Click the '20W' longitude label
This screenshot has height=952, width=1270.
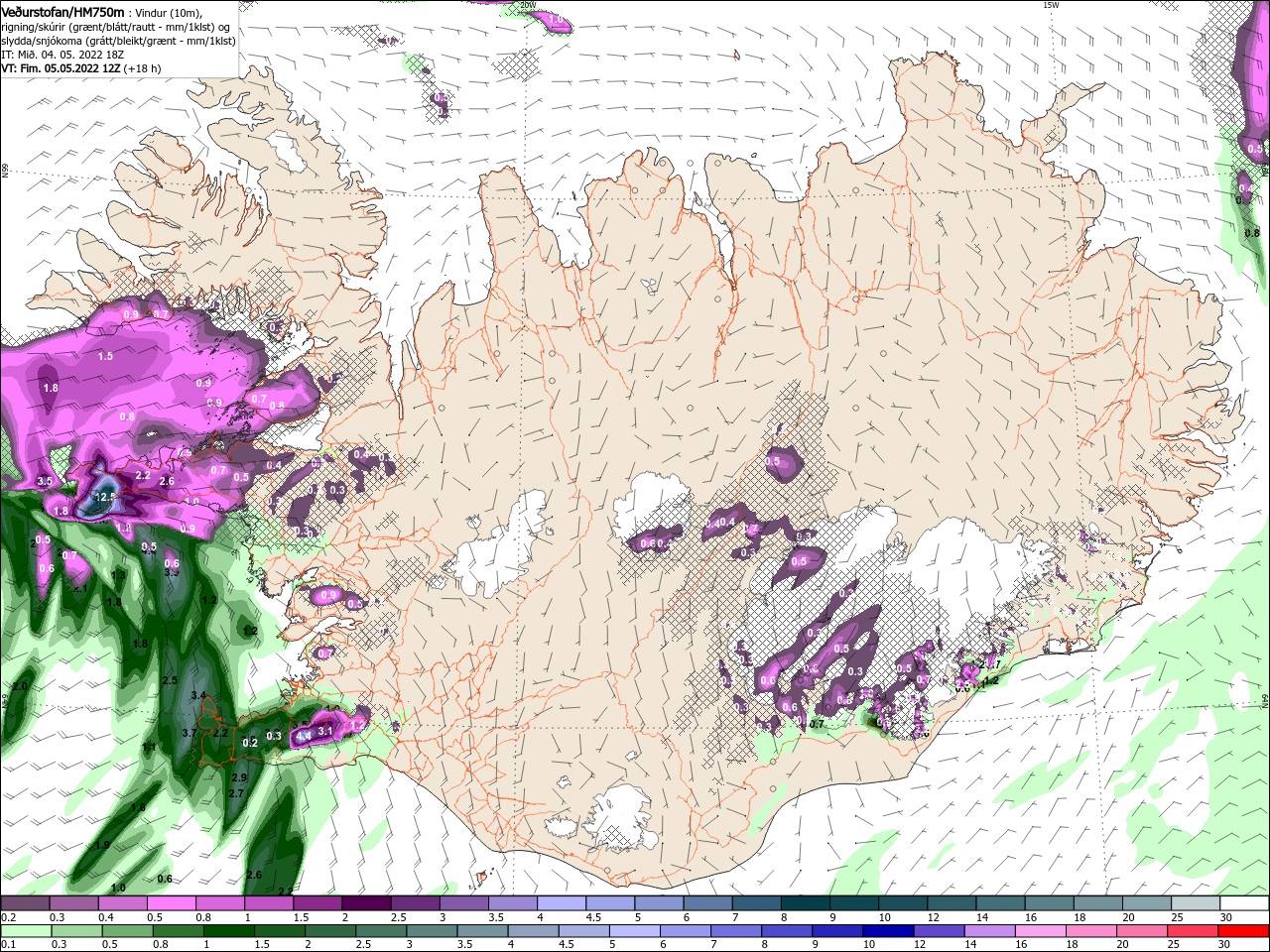(528, 5)
